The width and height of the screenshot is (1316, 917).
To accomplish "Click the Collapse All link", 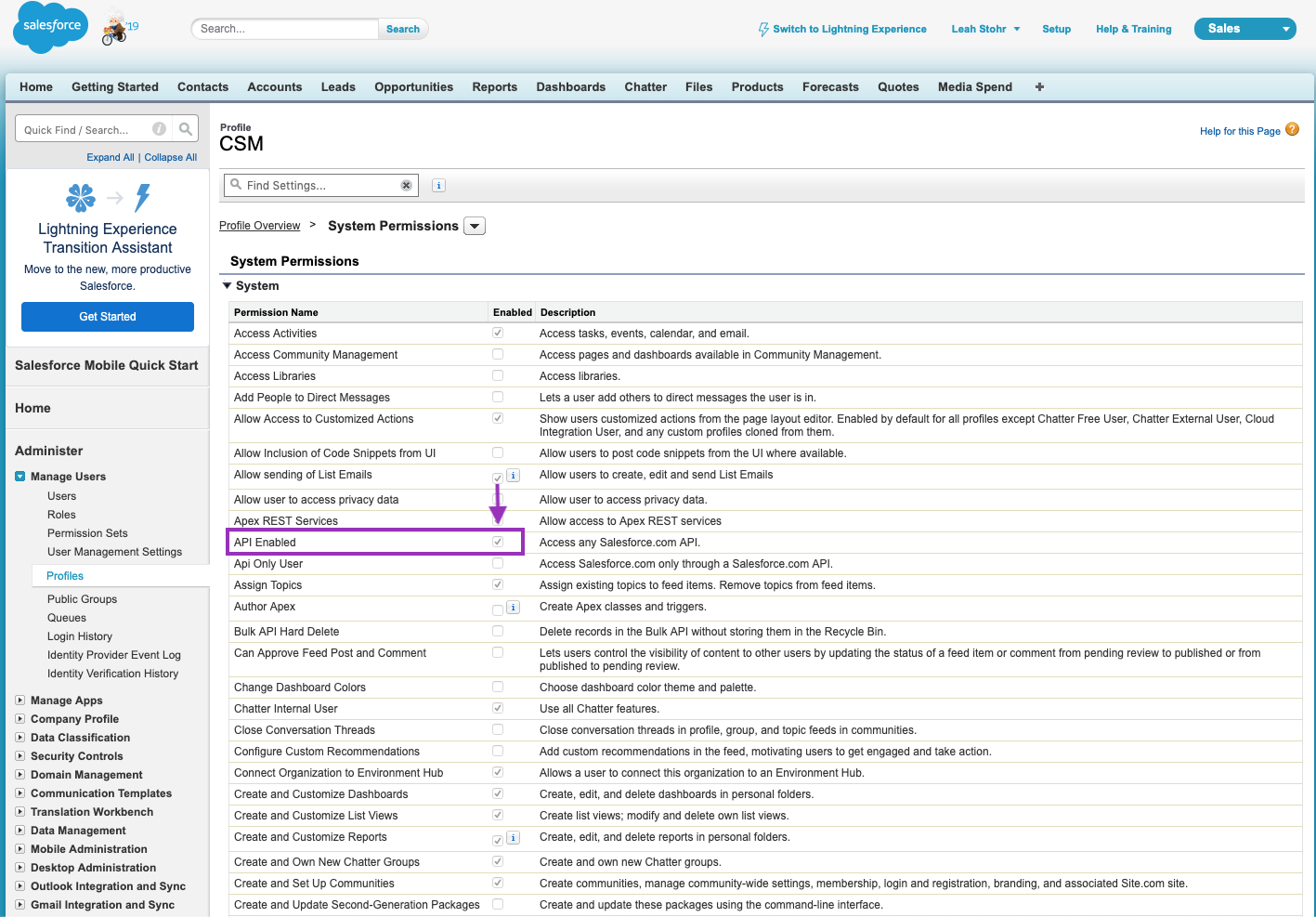I will click(x=171, y=157).
